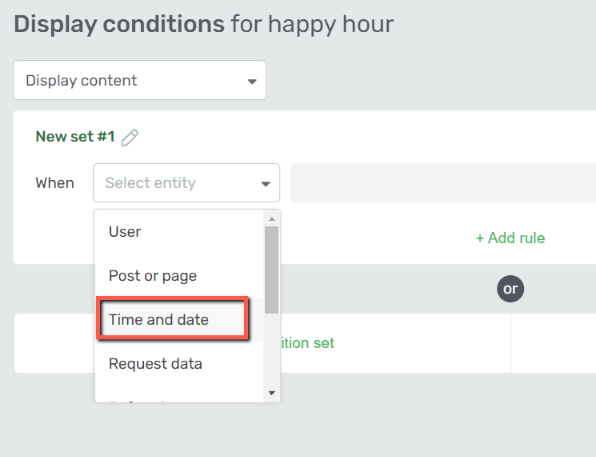The image size is (596, 457).
Task: Click the entity list scrollbar thumb
Action: point(272,270)
